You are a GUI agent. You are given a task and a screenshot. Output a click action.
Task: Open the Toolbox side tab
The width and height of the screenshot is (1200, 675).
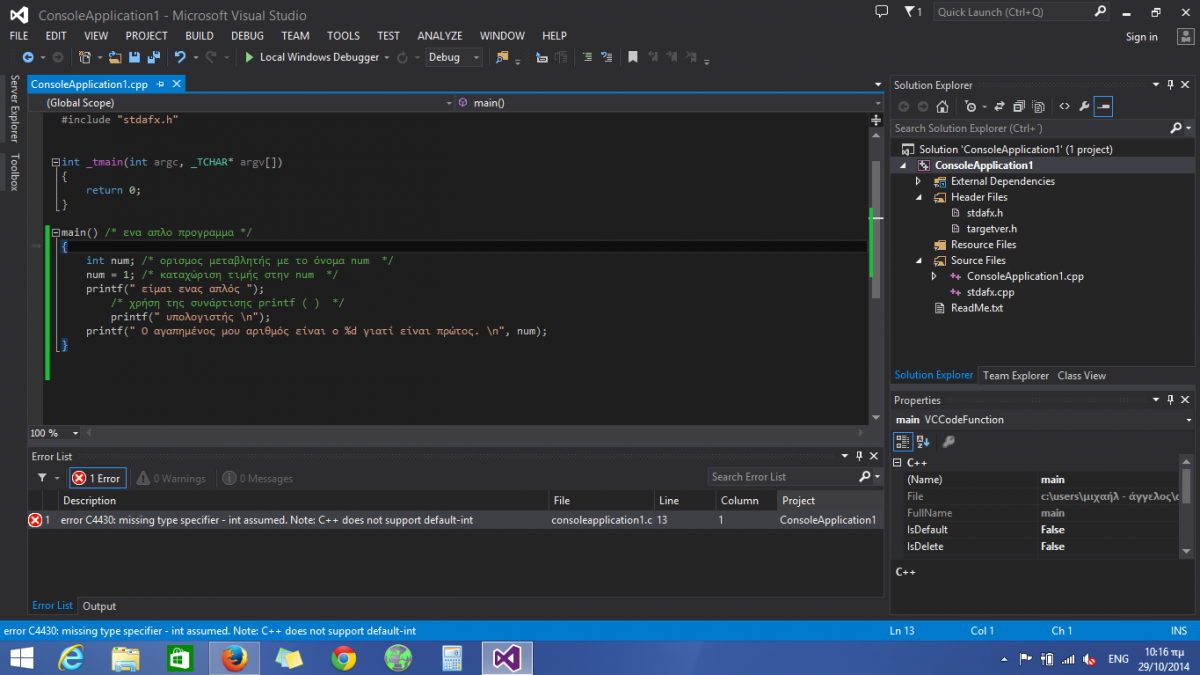coord(14,172)
